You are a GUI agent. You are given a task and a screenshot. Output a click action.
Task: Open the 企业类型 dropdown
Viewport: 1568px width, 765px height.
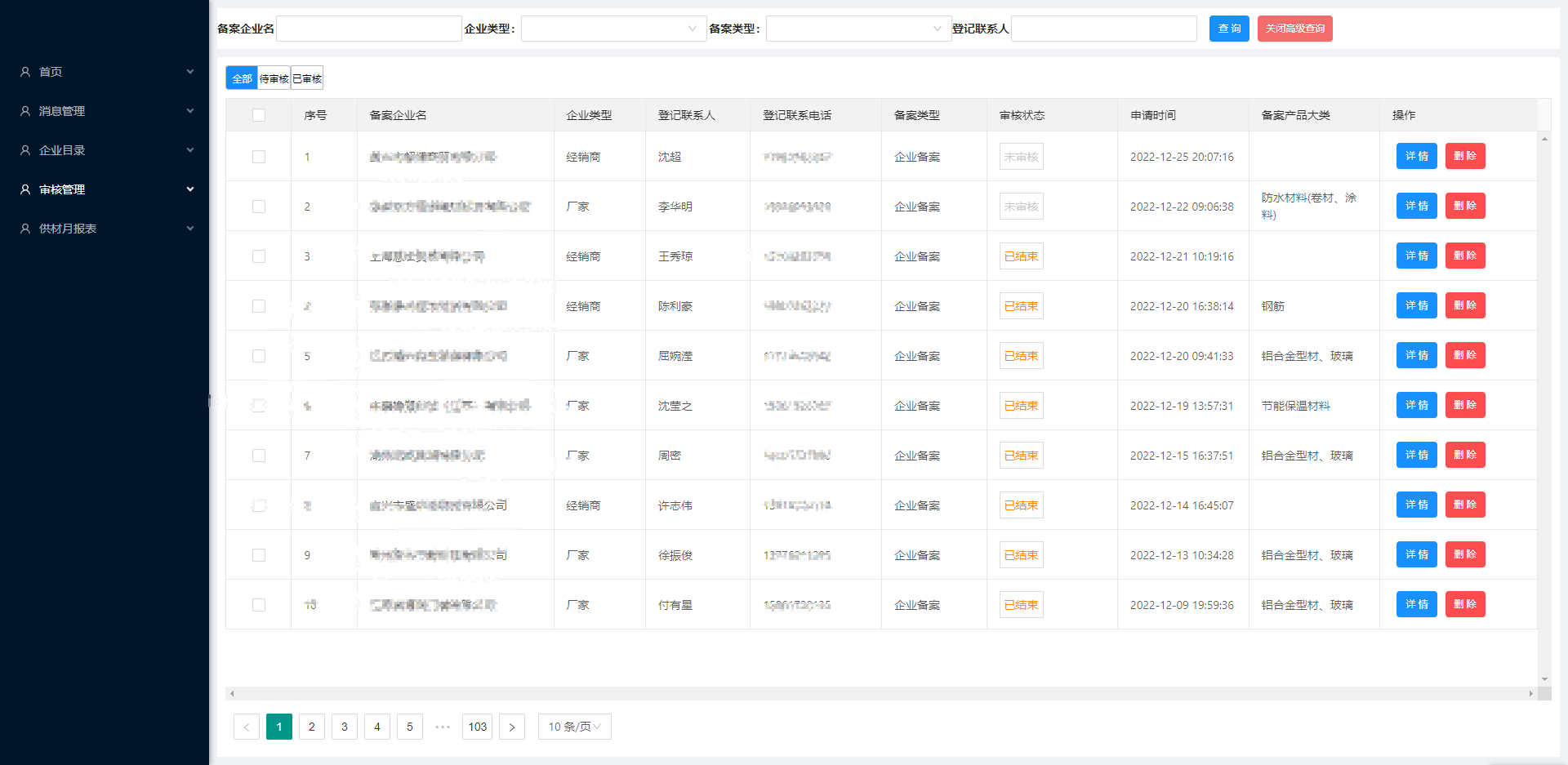point(613,29)
